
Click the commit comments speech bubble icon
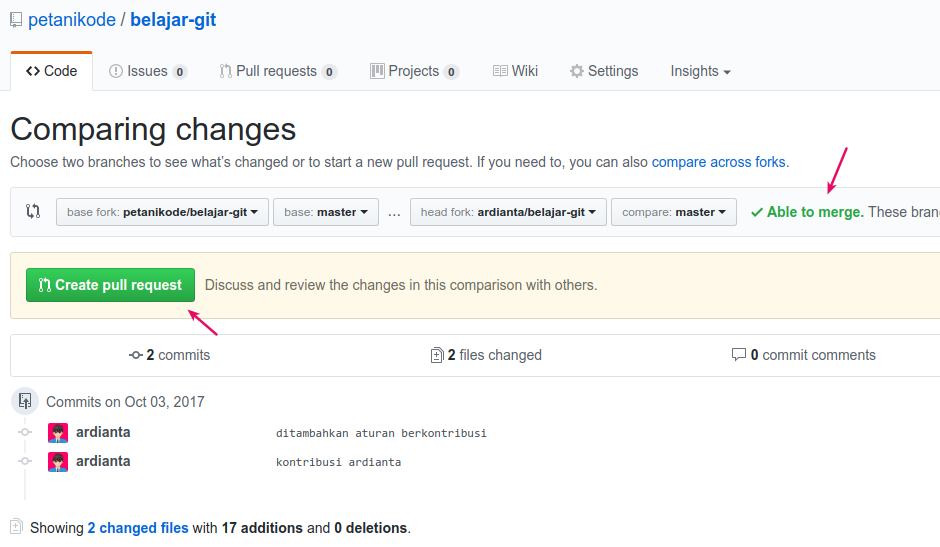point(738,355)
